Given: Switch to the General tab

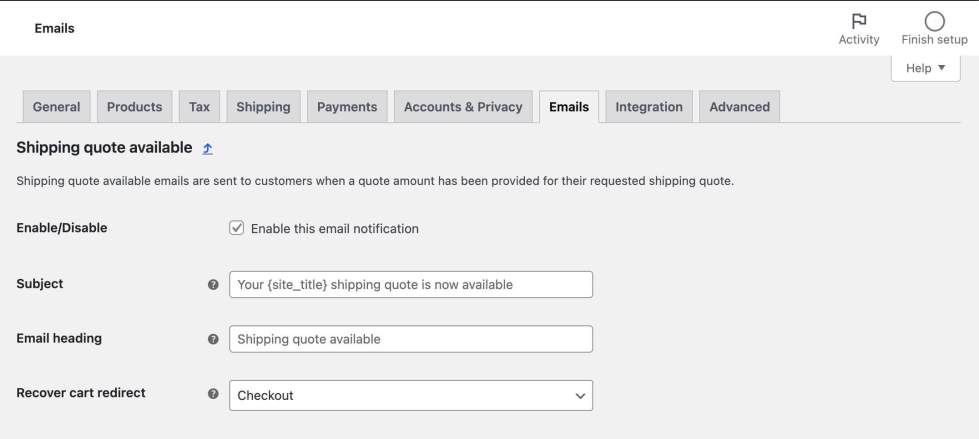Looking at the screenshot, I should [x=56, y=107].
